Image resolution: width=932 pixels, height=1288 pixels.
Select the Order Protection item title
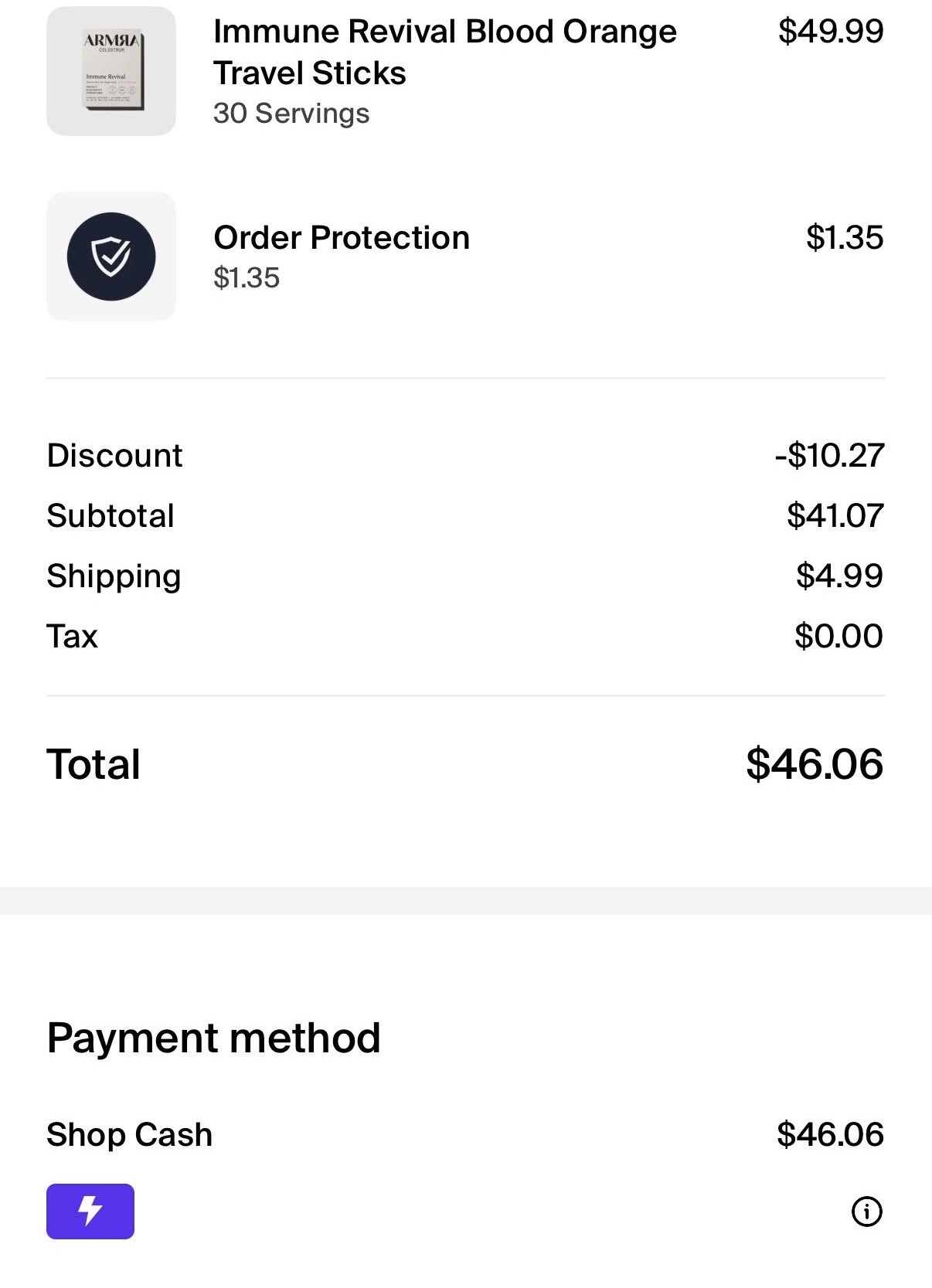point(342,238)
